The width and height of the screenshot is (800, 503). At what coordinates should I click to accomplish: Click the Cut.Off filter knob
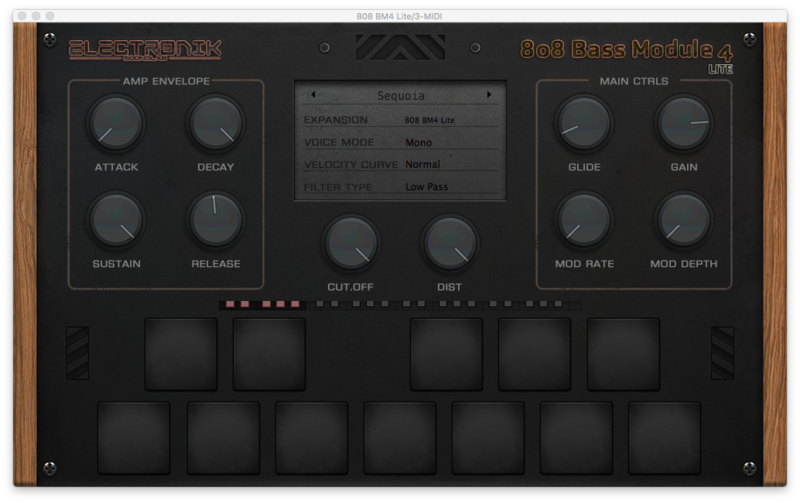point(351,243)
